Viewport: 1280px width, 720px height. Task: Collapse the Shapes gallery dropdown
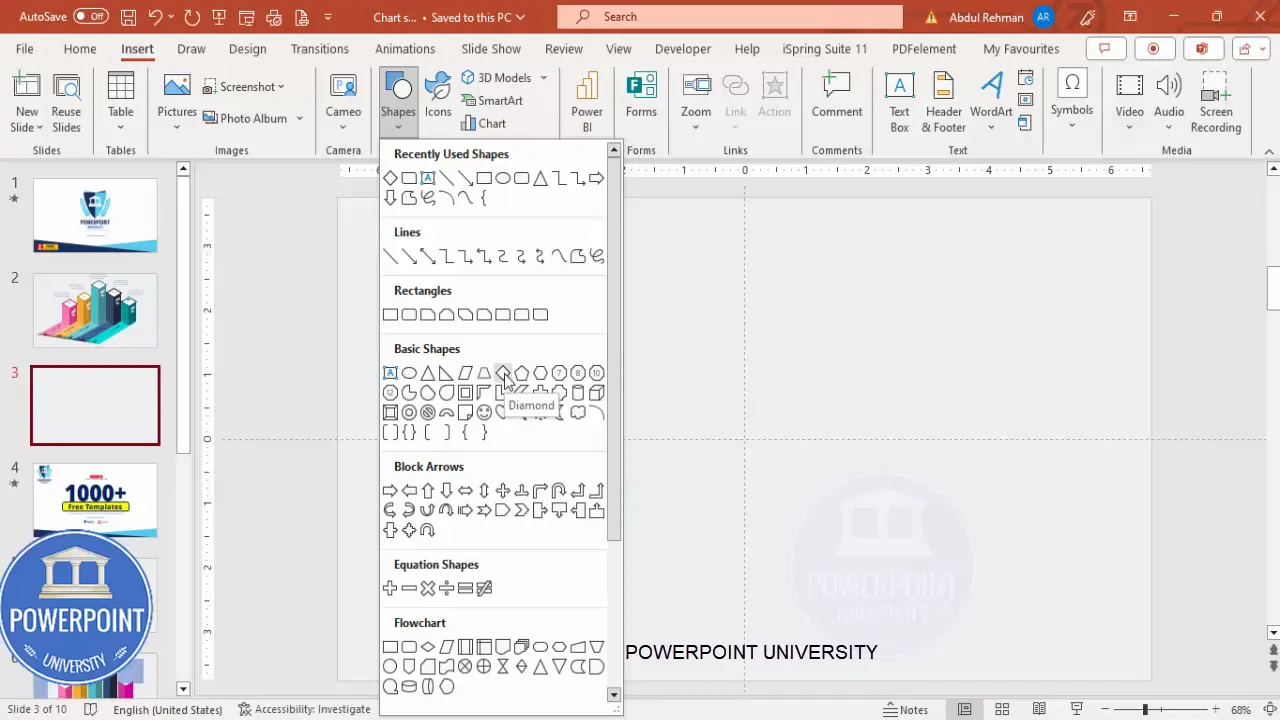398,127
